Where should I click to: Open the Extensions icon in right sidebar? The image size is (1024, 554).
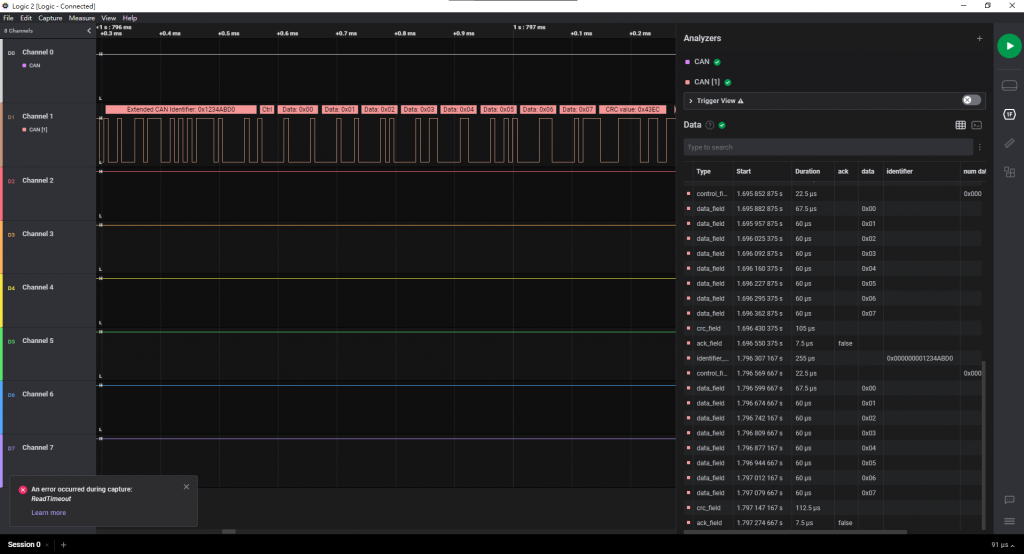(1009, 172)
